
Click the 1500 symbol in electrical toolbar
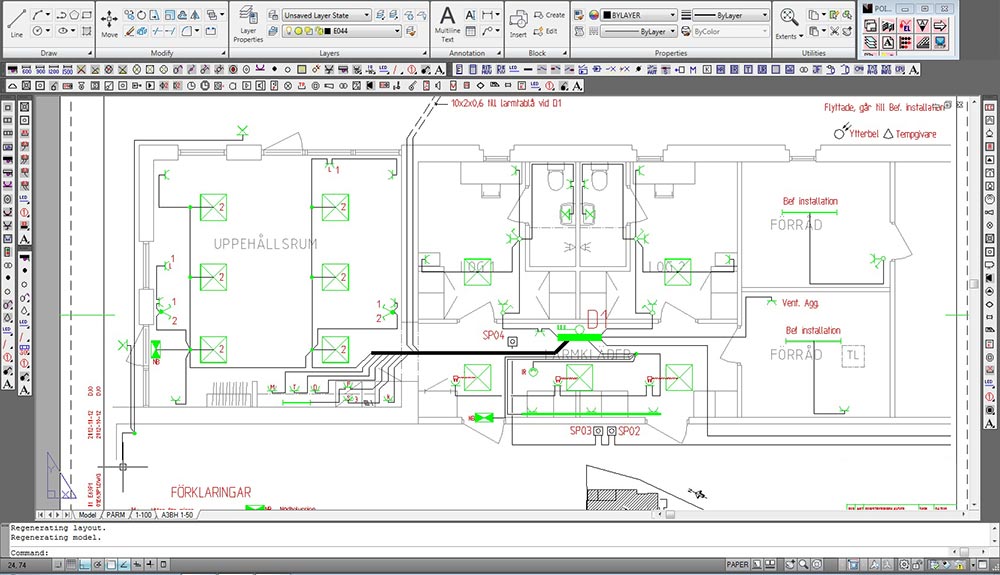[67, 69]
